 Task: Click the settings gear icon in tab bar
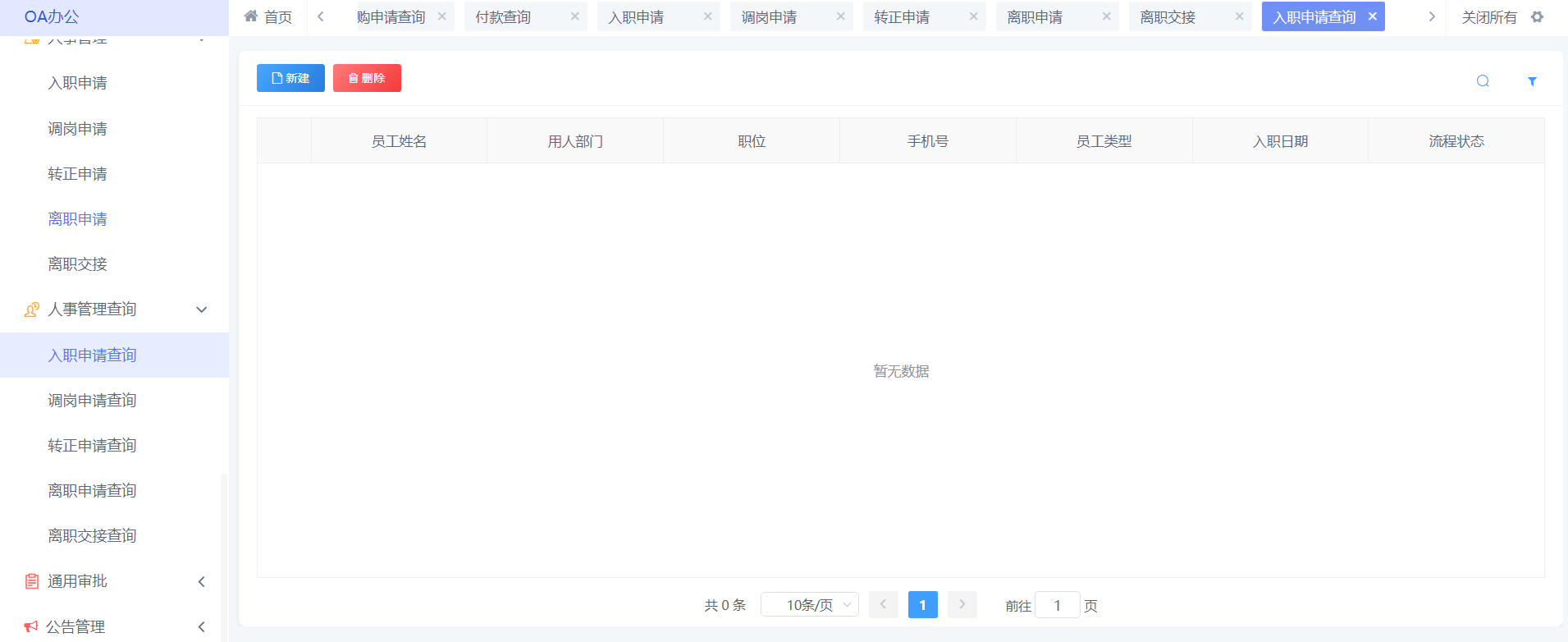pos(1537,16)
